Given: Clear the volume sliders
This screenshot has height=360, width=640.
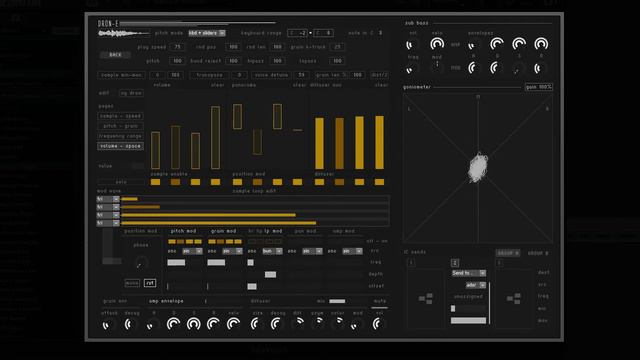Looking at the screenshot, I should pyautogui.click(x=218, y=85).
